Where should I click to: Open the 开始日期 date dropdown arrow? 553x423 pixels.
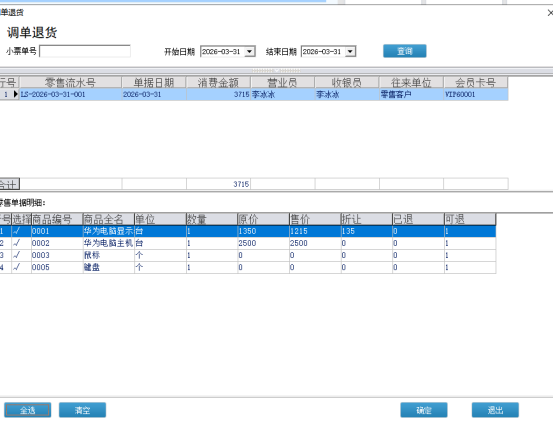(250, 52)
